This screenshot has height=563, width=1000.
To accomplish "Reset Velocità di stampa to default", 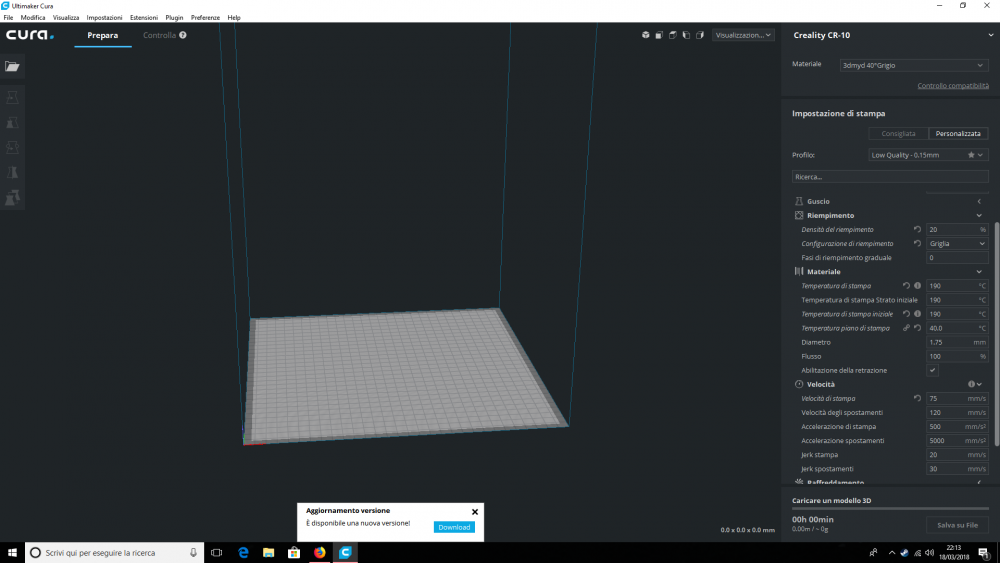I will coord(917,398).
